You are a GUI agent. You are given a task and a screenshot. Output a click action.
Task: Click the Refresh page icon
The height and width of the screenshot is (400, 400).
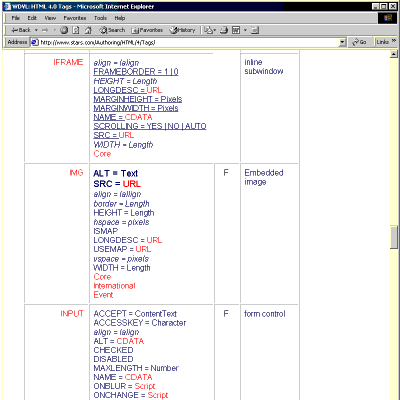76,30
